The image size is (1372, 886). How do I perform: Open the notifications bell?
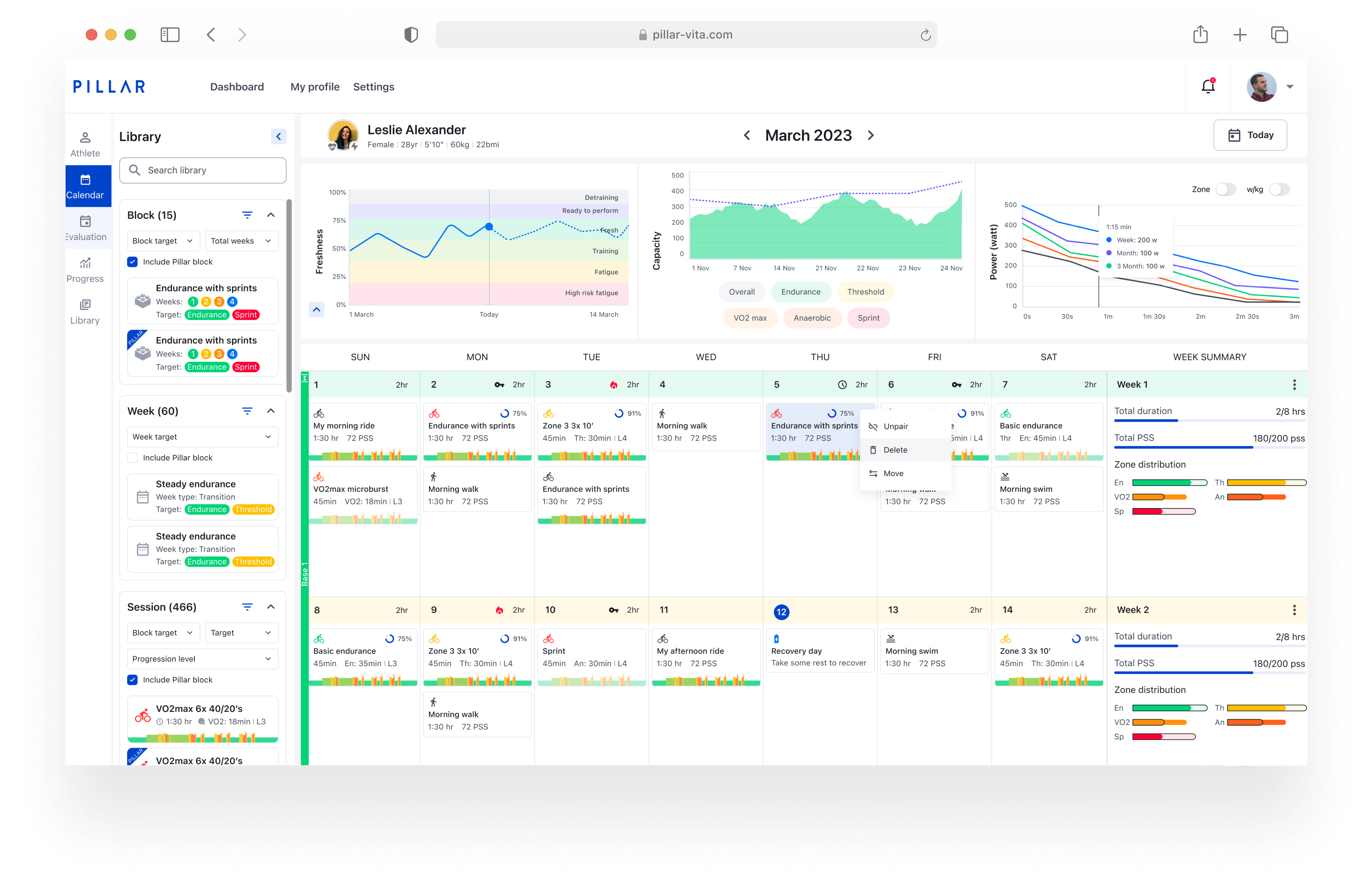point(1208,86)
